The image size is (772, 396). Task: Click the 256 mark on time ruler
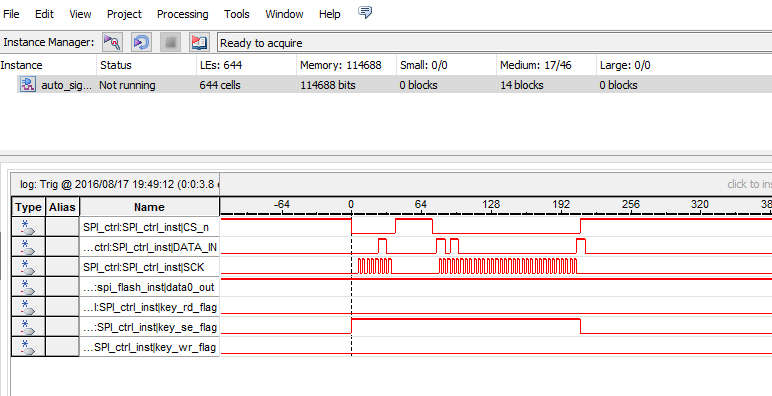tap(631, 204)
